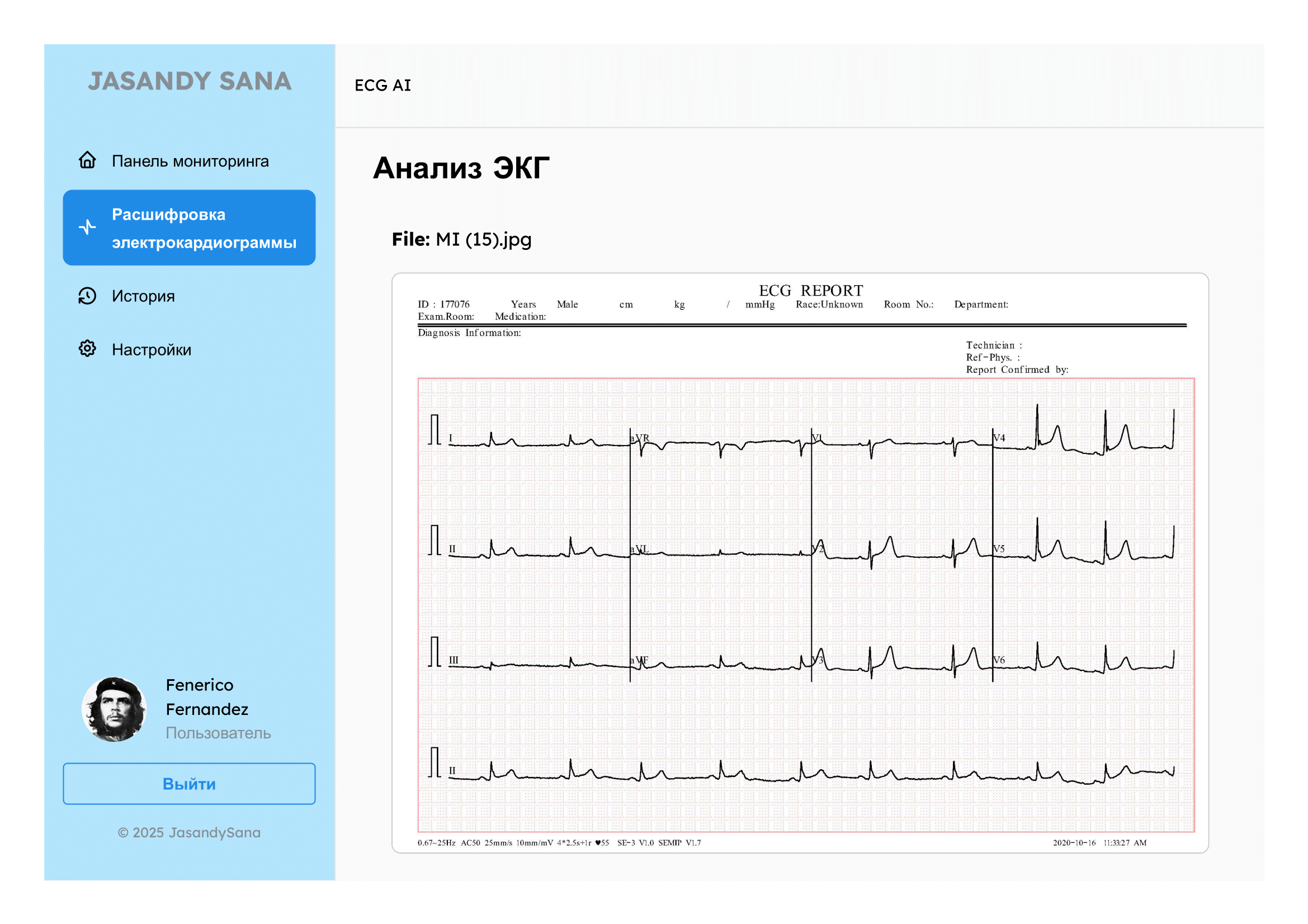1308x924 pixels.
Task: Open Панель мониторинга menu item
Action: tap(190, 161)
